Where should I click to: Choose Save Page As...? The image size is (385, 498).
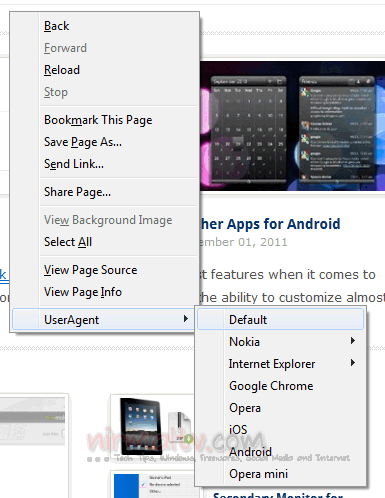click(105, 142)
